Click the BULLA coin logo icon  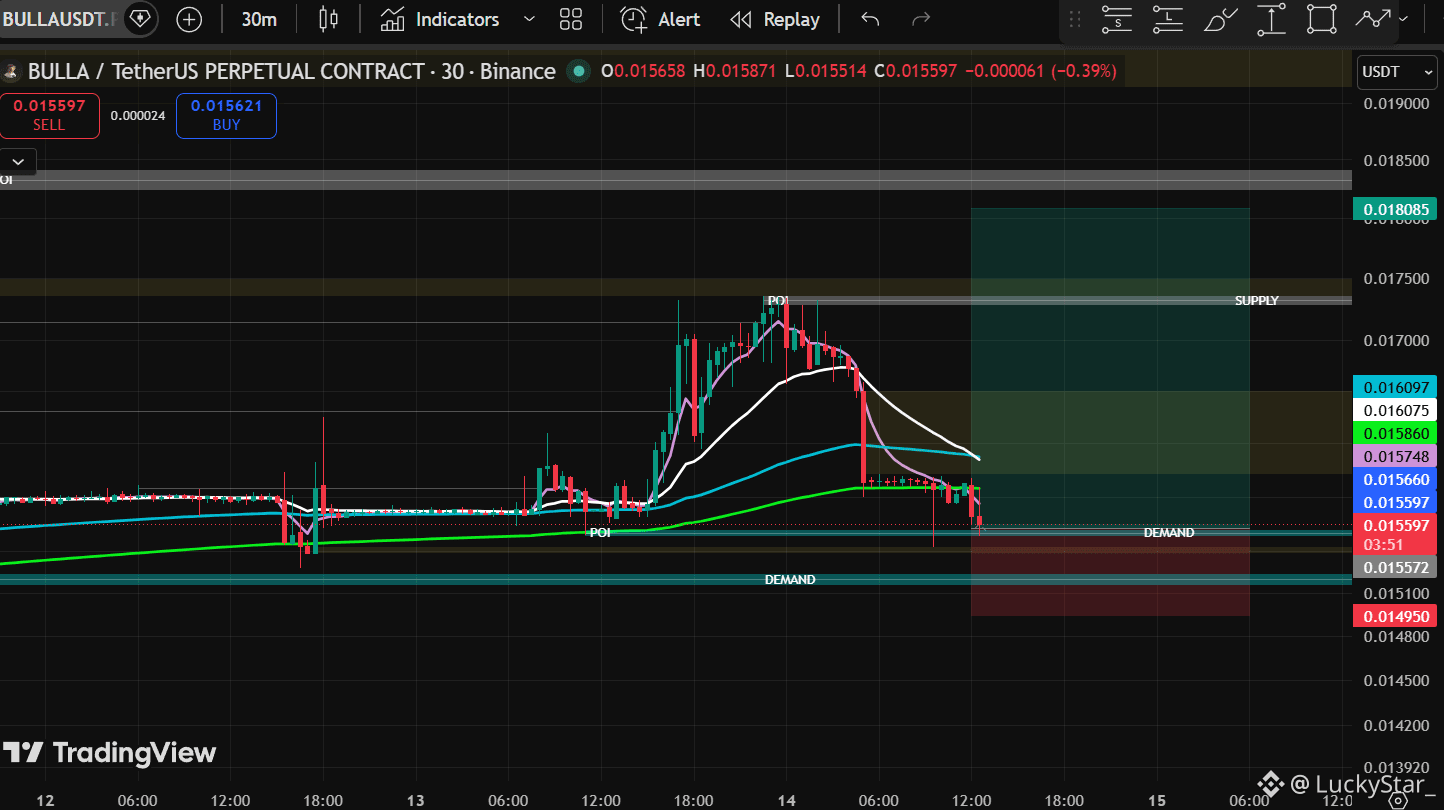11,71
